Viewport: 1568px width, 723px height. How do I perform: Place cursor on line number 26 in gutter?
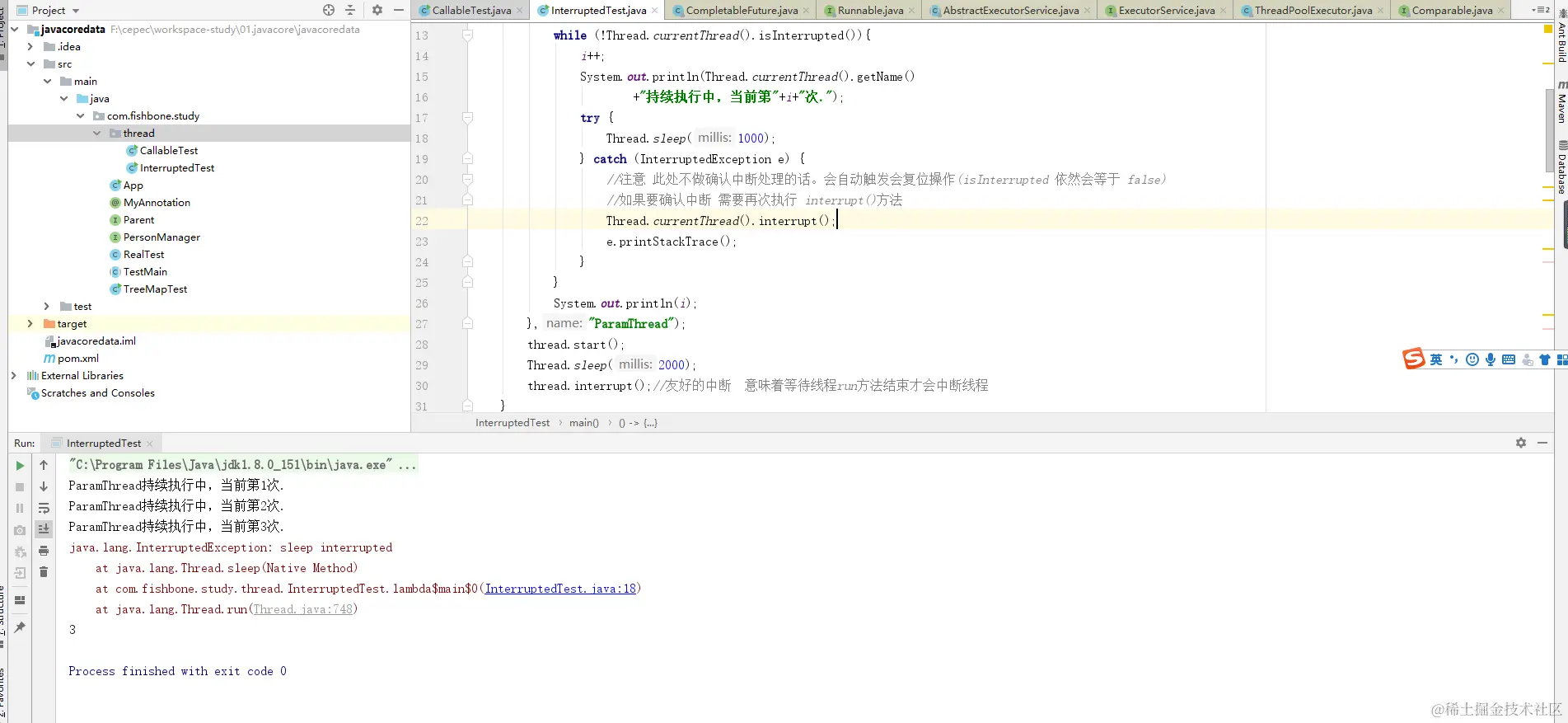point(422,303)
